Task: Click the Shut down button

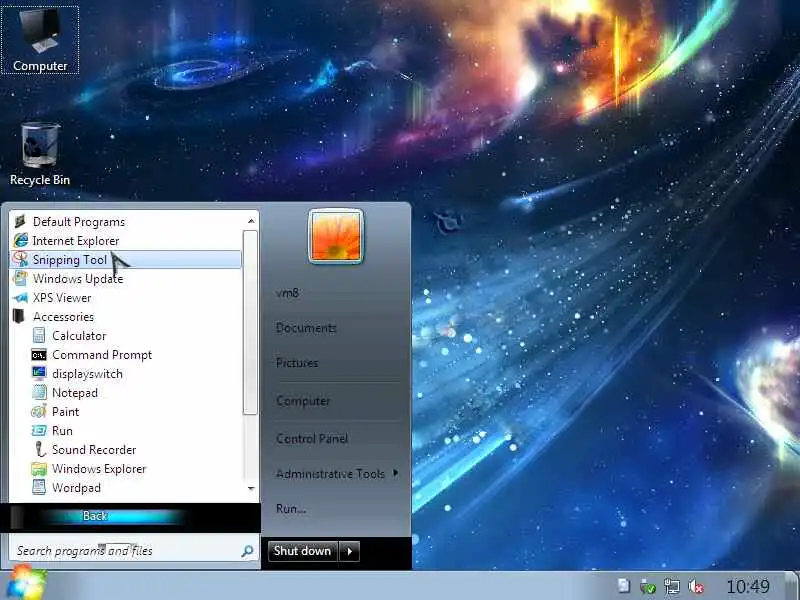Action: [303, 551]
